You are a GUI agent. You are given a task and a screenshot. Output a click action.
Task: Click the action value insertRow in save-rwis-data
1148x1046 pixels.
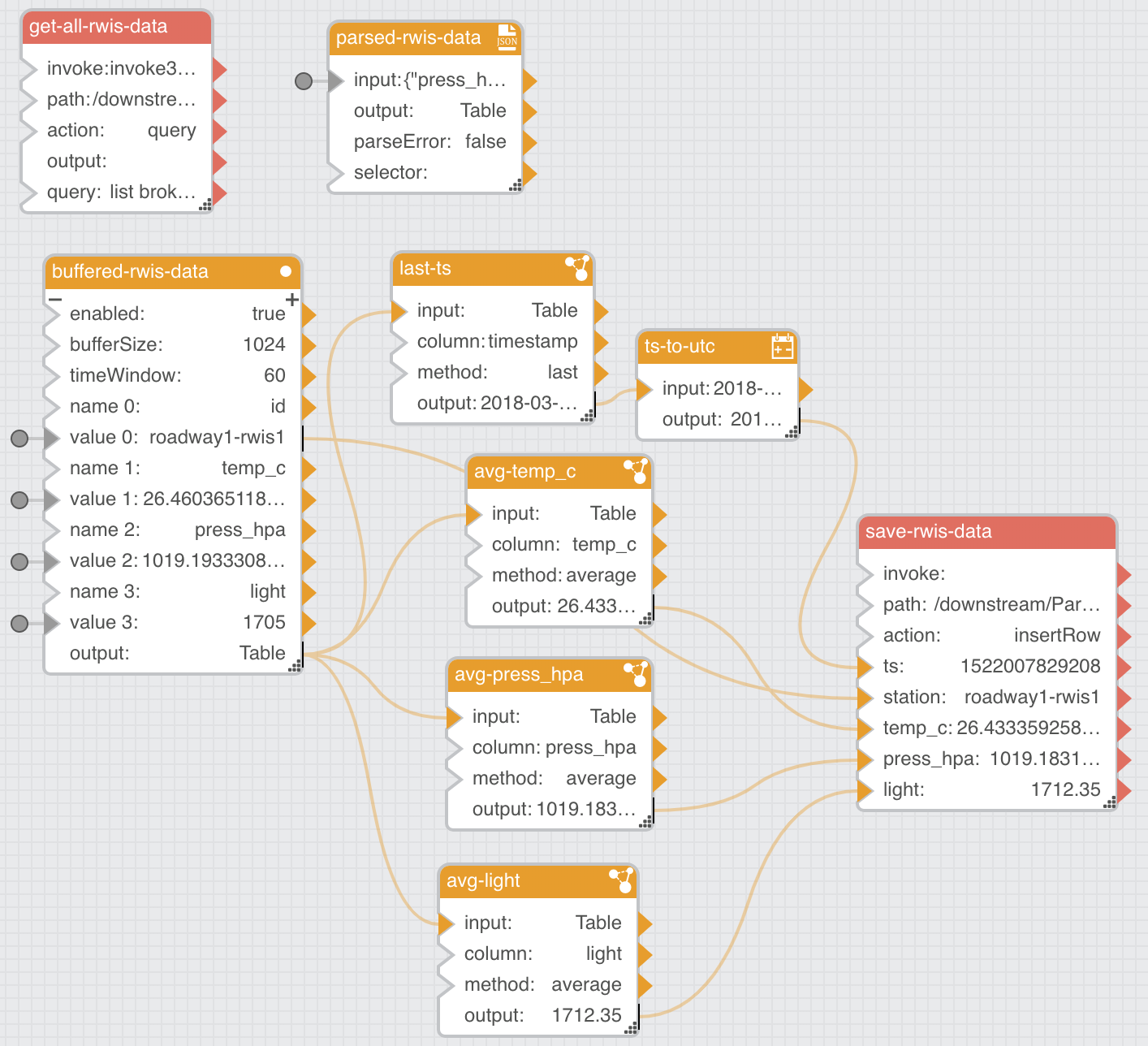[x=1057, y=635]
